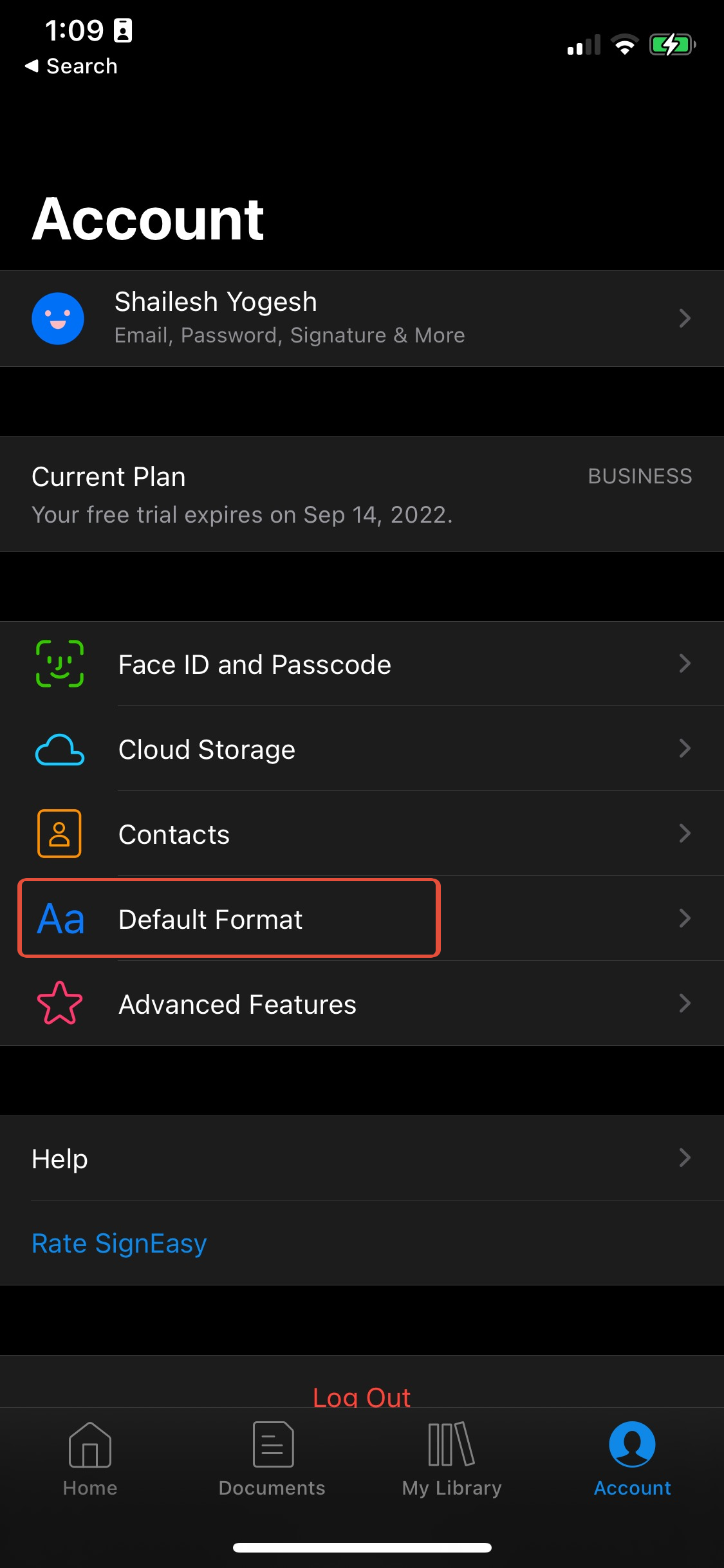Screen dimensions: 724x1568
Task: Expand the Help row chevron
Action: click(x=685, y=1158)
